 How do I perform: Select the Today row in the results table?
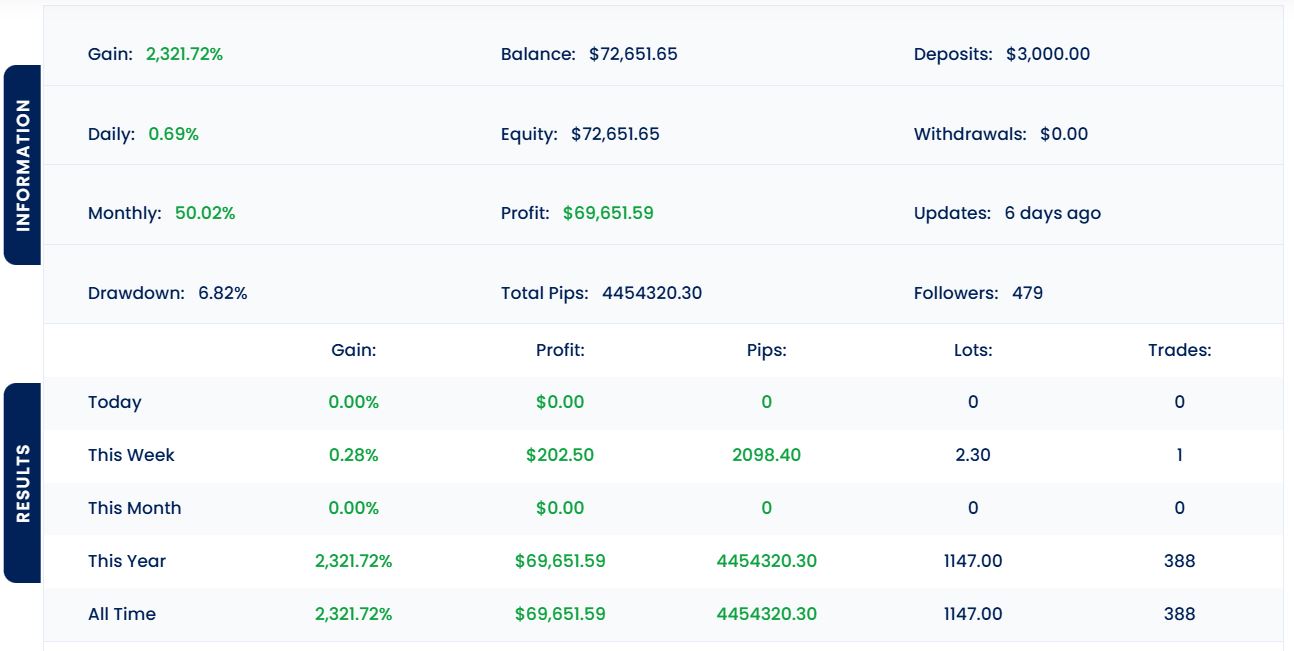(114, 402)
